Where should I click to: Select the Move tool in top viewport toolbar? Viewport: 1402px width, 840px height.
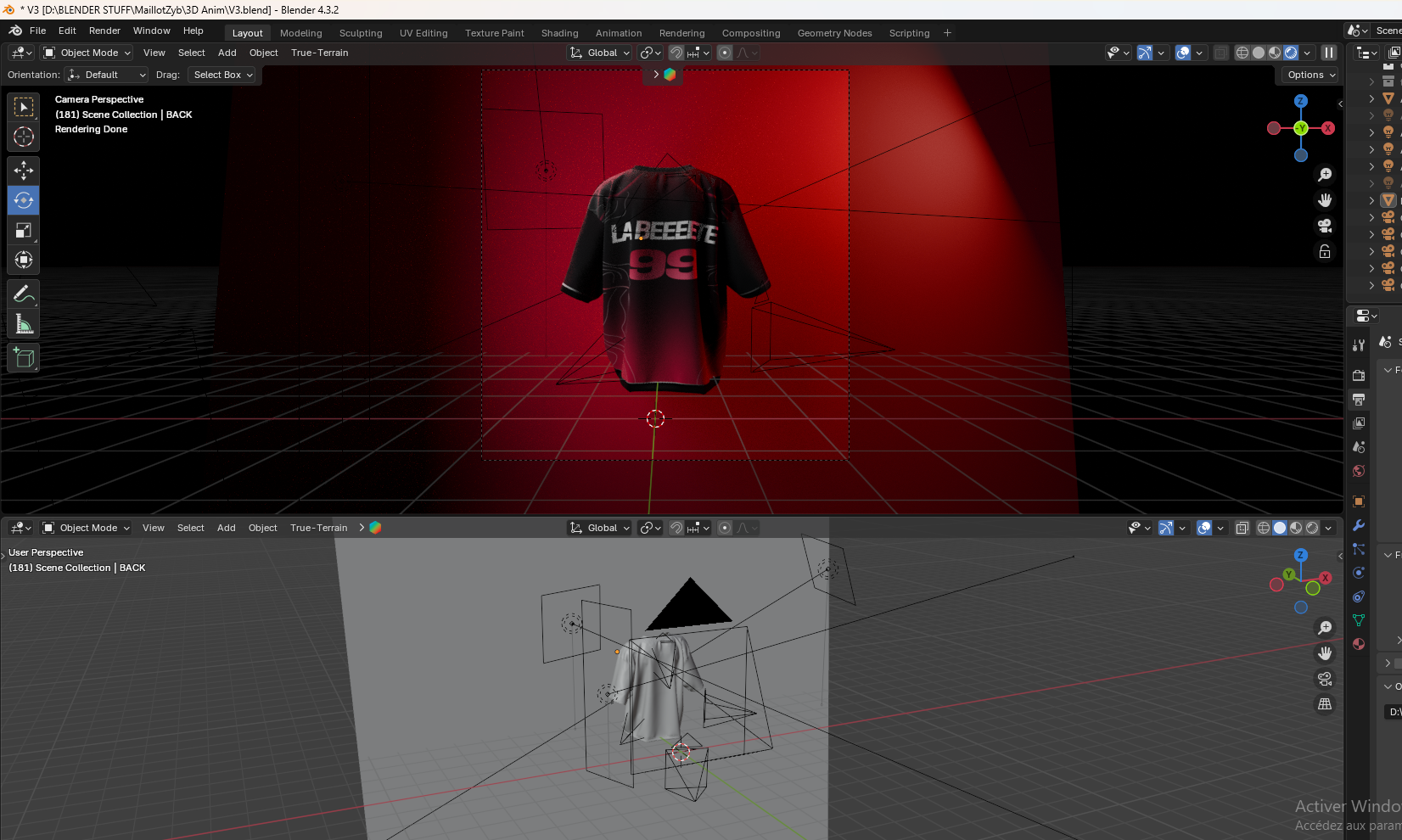point(24,171)
